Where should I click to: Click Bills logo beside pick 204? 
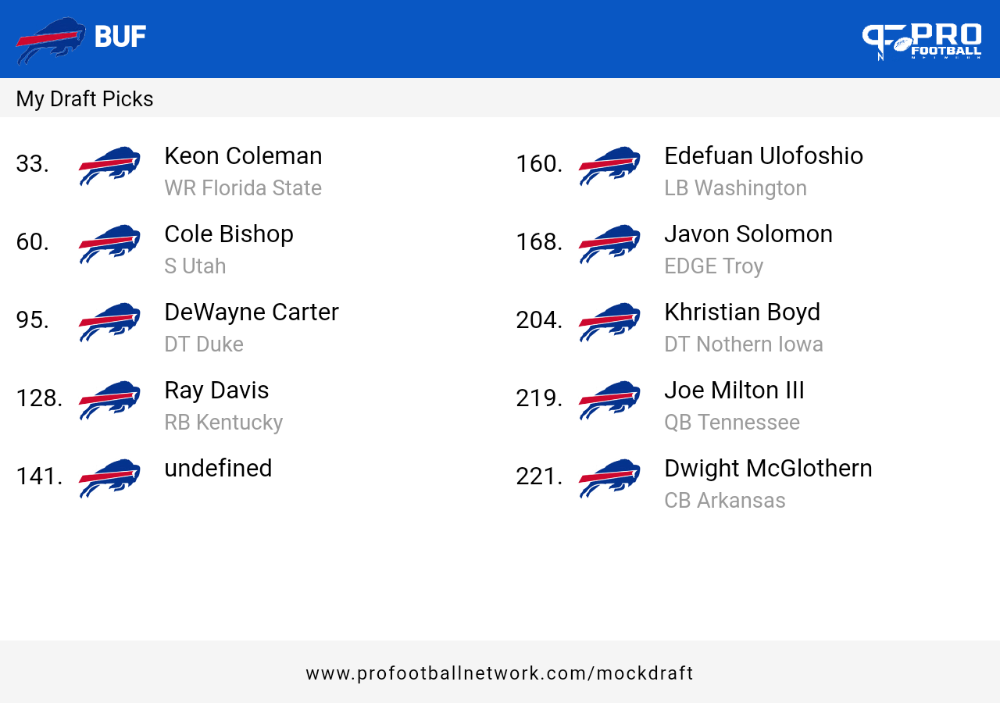coord(610,322)
